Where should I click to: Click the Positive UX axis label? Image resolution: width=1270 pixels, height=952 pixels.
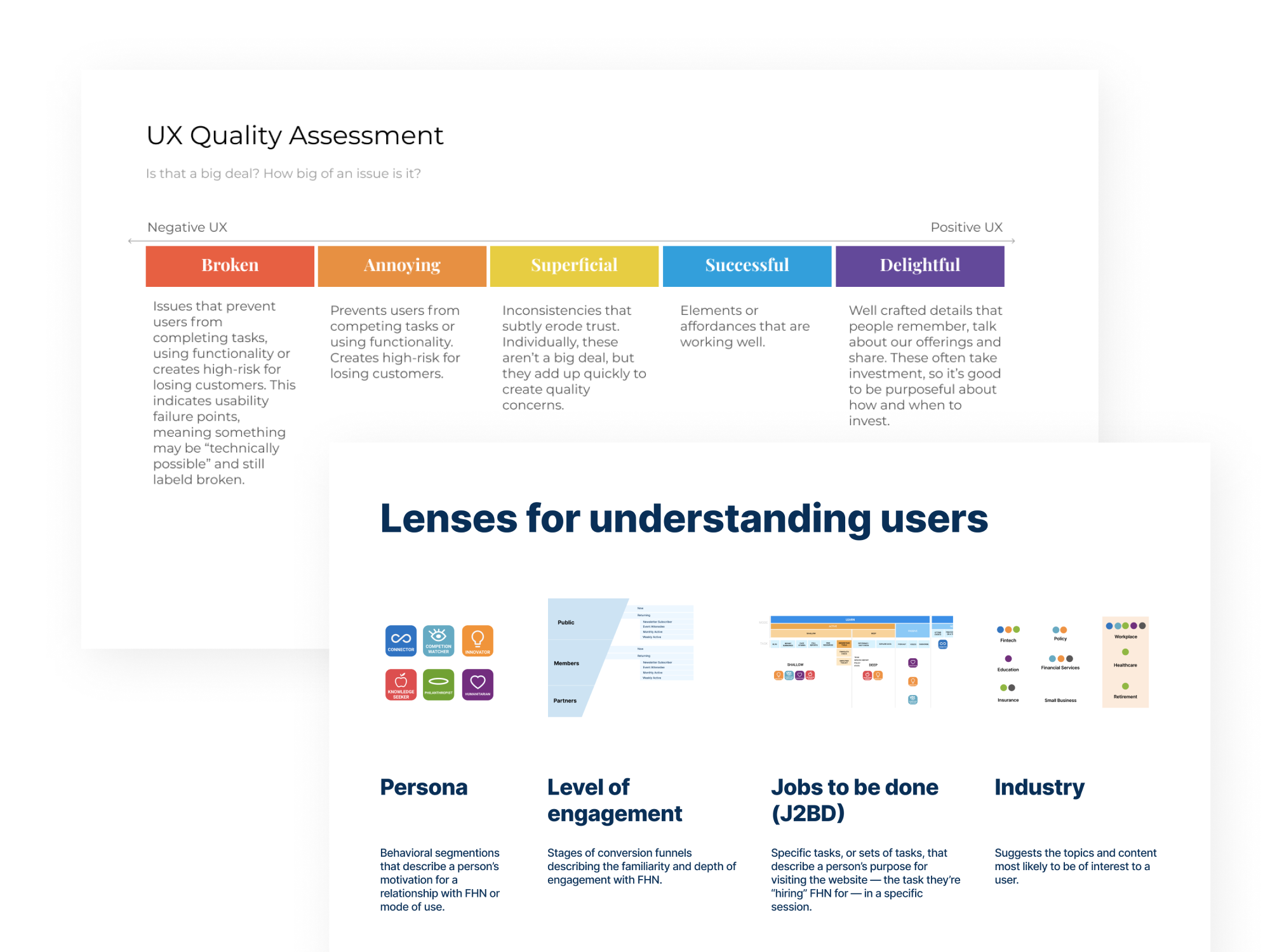click(966, 227)
